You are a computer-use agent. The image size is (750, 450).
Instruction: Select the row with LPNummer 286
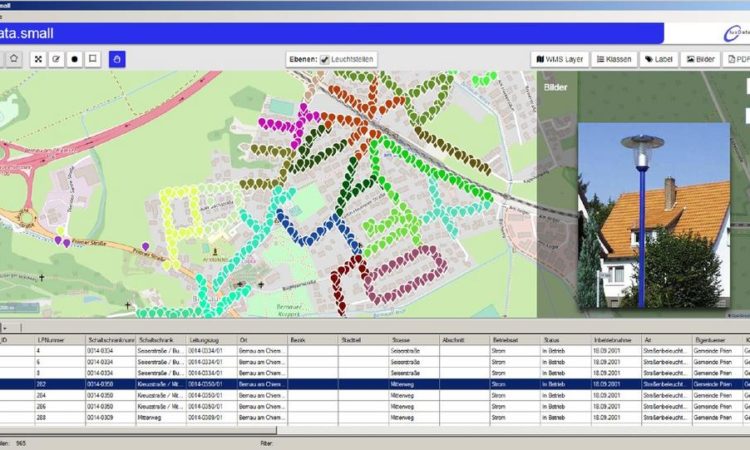point(375,406)
